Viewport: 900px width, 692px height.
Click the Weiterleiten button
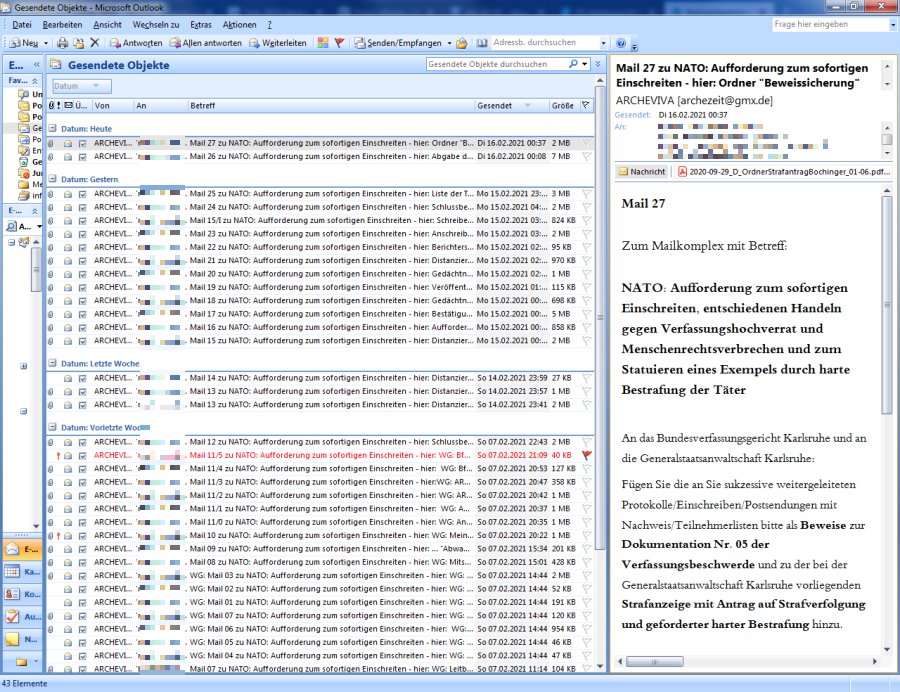[x=278, y=43]
